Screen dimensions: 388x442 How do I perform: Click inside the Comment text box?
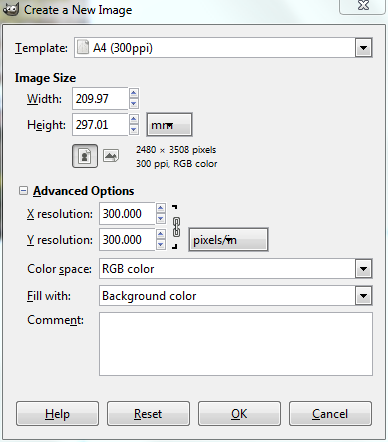(236, 344)
